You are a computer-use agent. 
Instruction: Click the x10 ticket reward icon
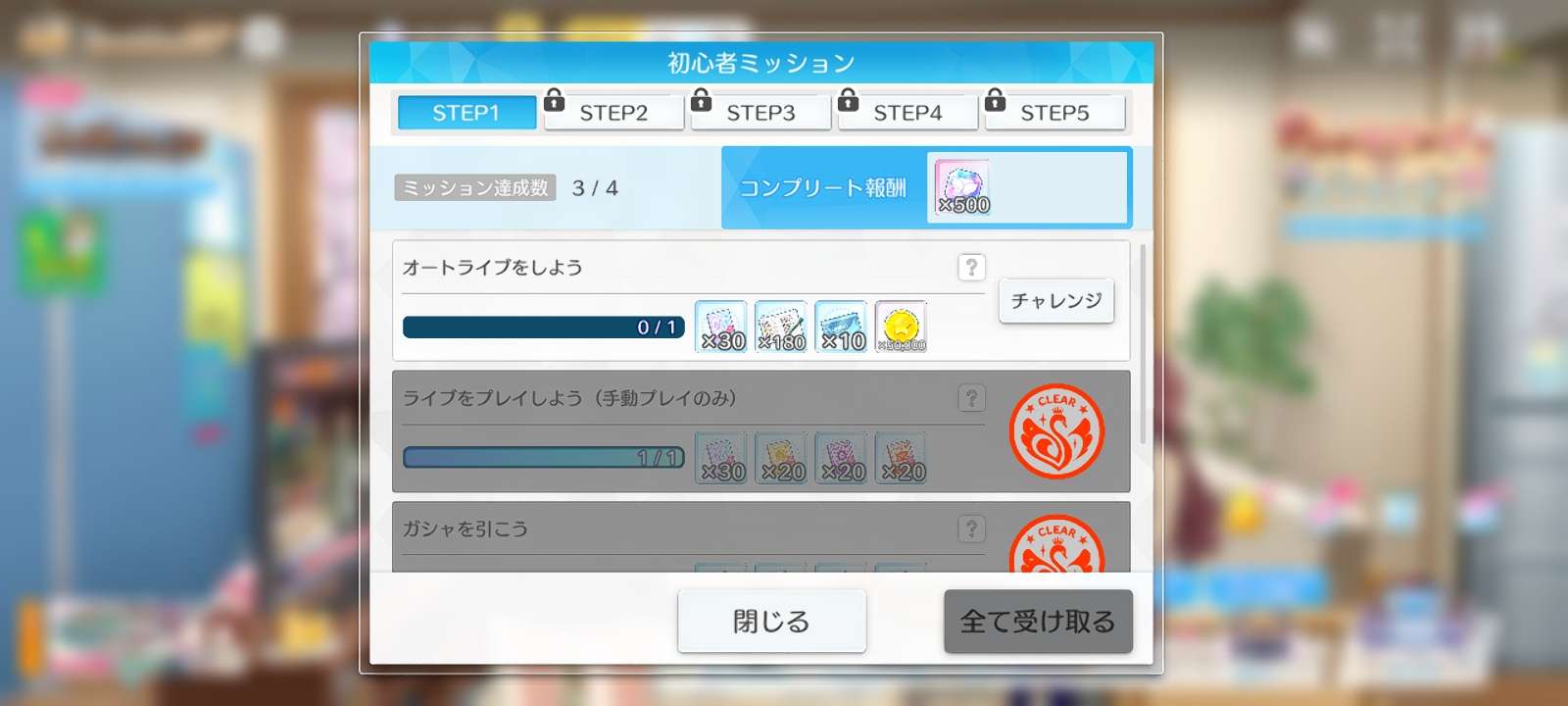[x=841, y=327]
